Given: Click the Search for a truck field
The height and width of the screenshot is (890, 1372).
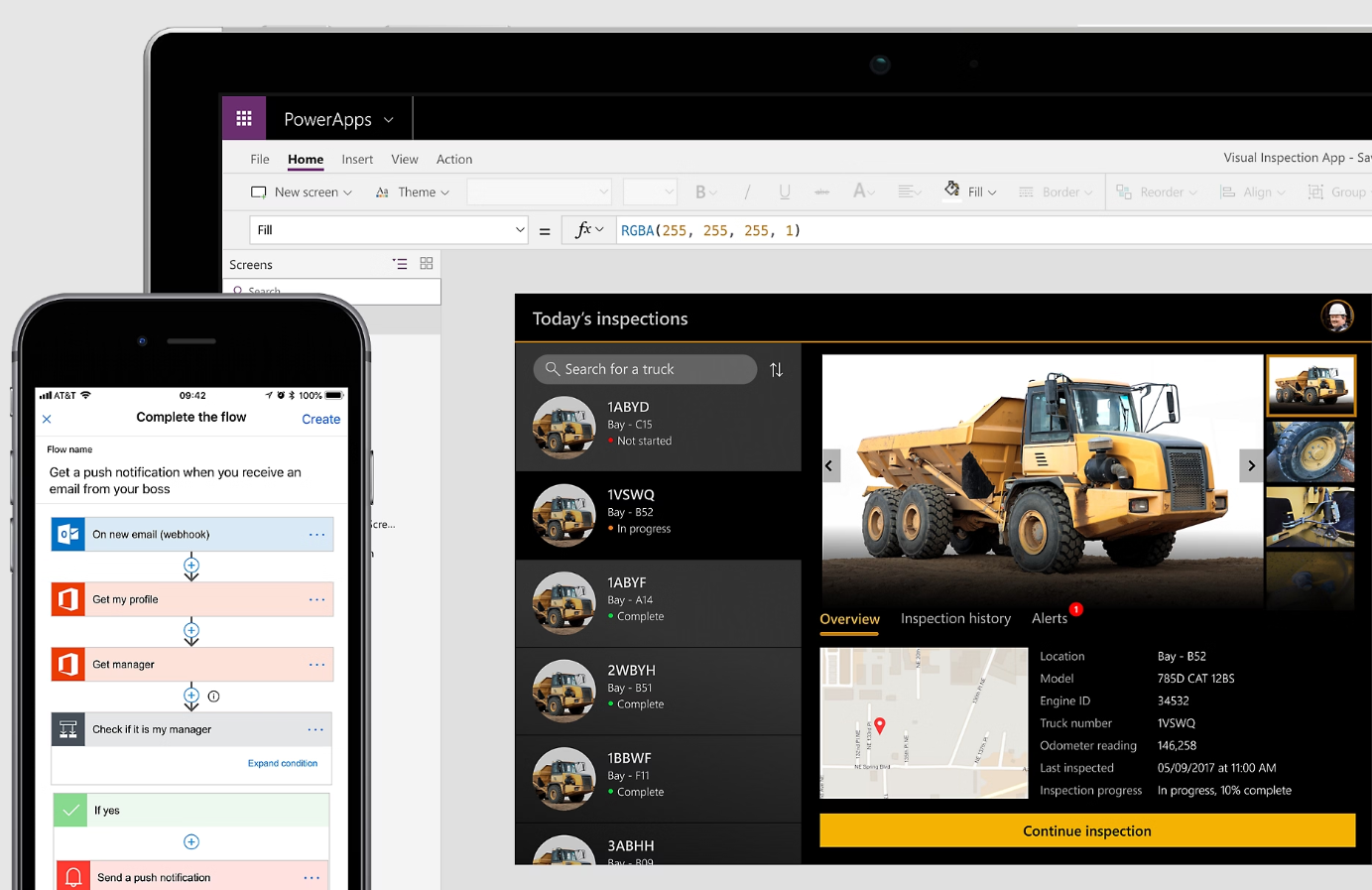Looking at the screenshot, I should pos(645,369).
